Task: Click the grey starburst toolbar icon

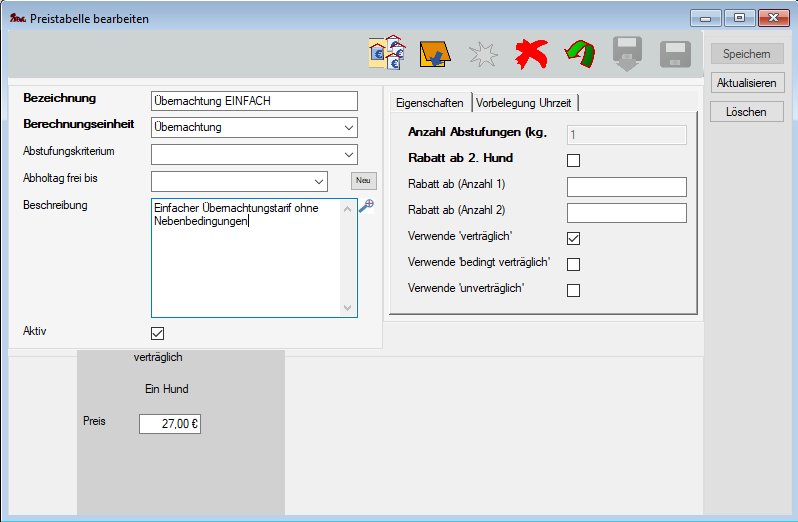Action: (483, 55)
